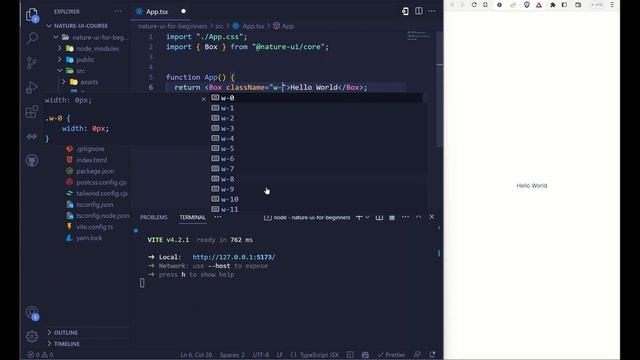Open browser extensions puzzle icon
The height and width of the screenshot is (360, 640).
(x=553, y=5)
